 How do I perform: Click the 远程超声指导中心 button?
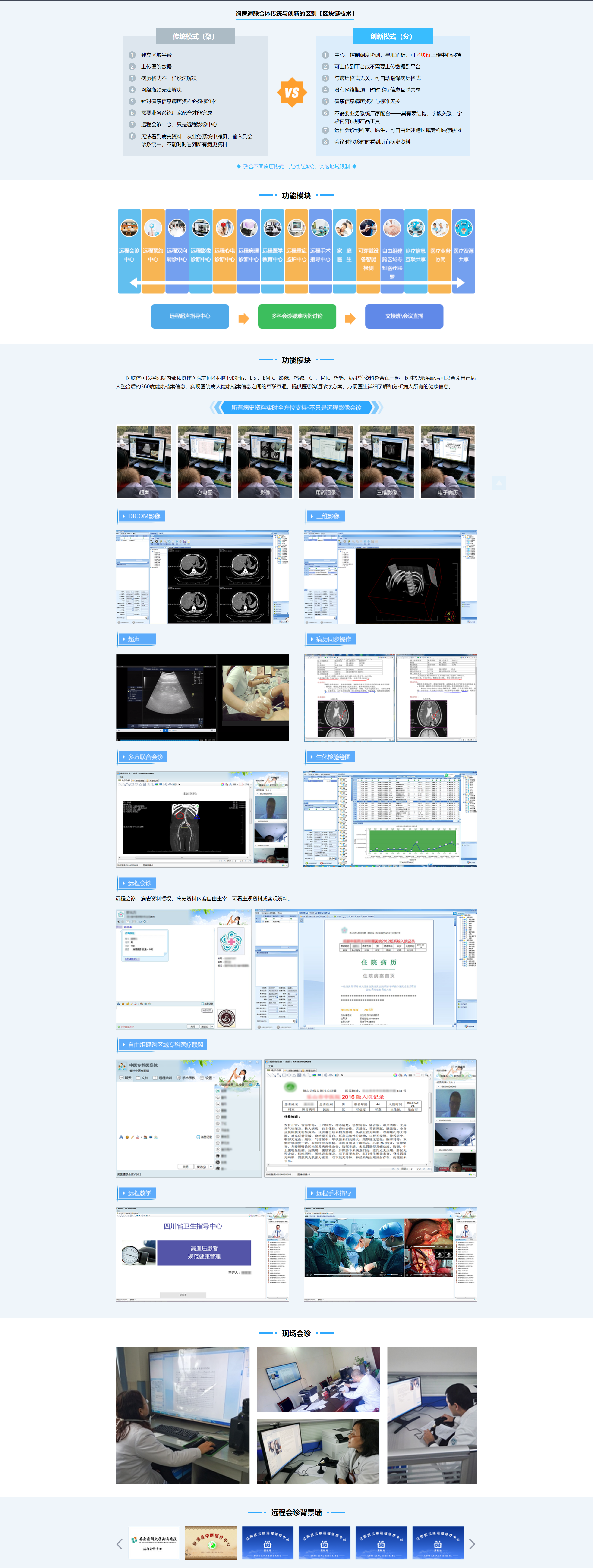tap(190, 316)
